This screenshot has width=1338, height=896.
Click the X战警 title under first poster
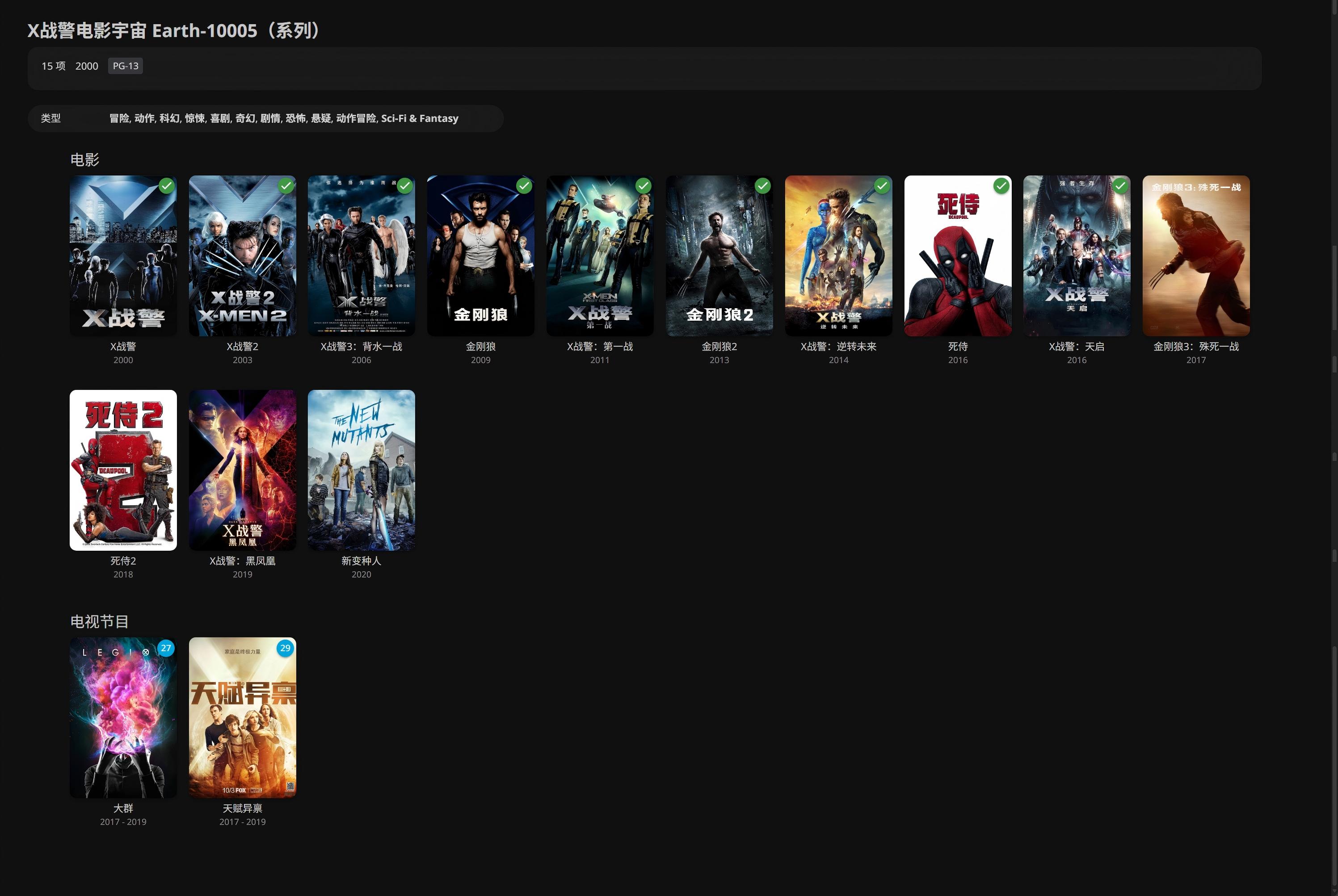pyautogui.click(x=123, y=346)
